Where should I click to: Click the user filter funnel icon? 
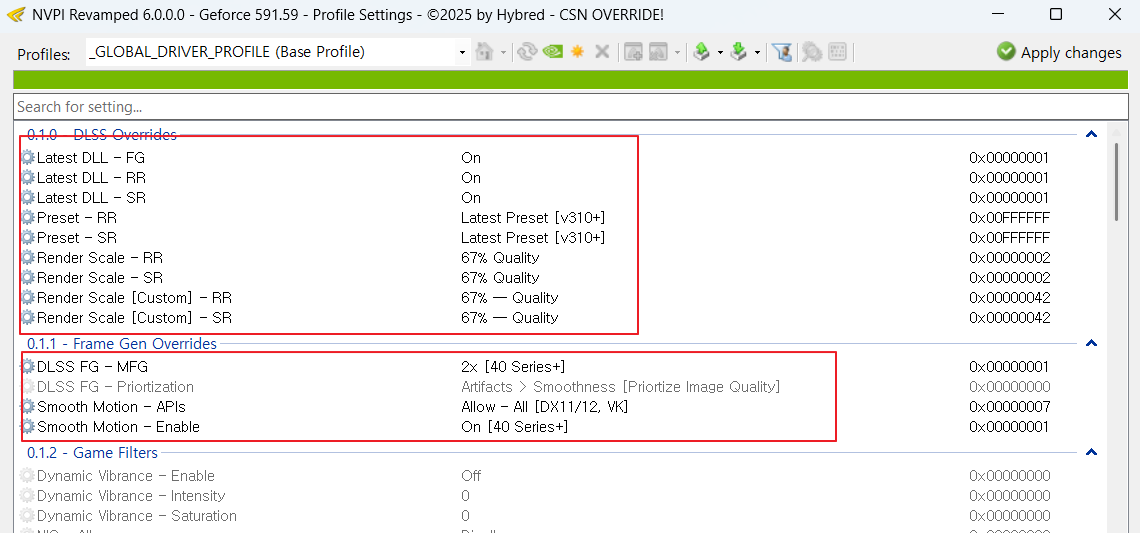pos(782,52)
